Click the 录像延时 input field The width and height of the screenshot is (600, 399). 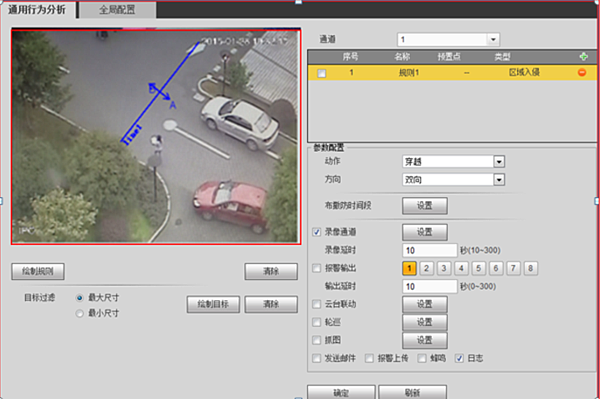coord(430,250)
